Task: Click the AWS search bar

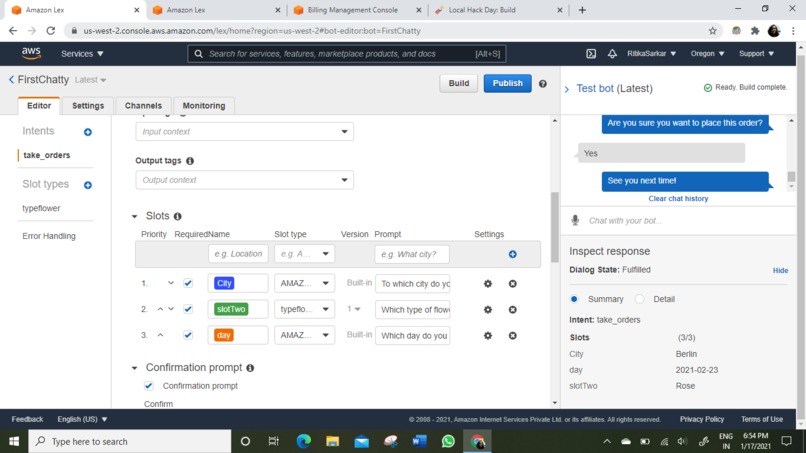Action: [347, 53]
